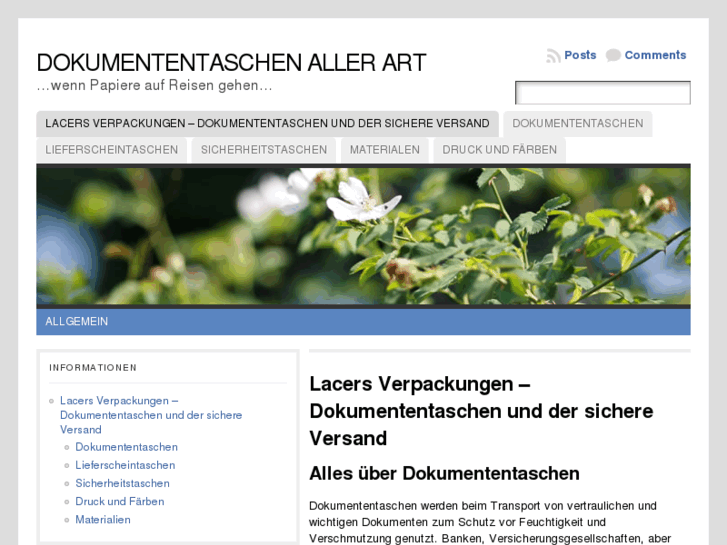
Task: Go to the Sicherheitstaschen navigation tab
Action: pos(264,150)
